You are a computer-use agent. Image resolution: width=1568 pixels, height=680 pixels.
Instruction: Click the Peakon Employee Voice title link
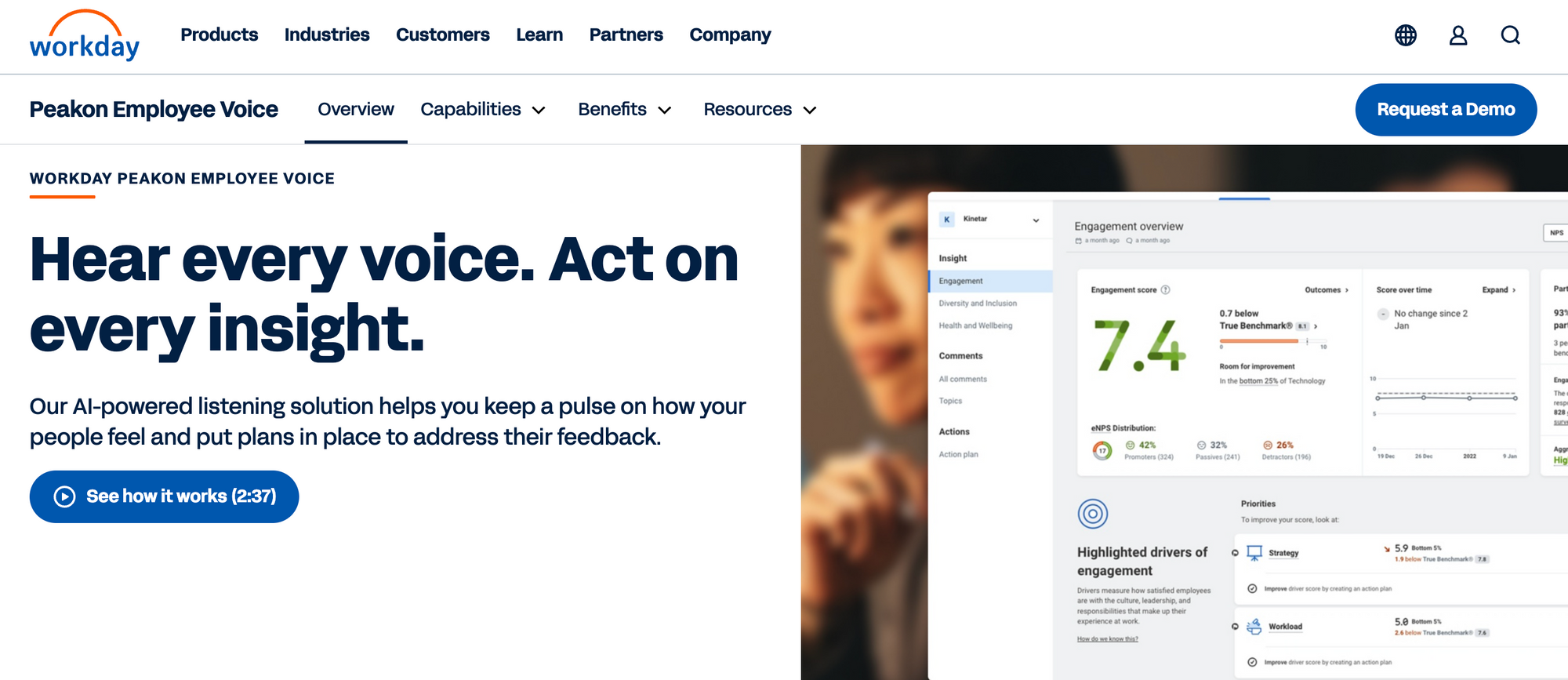tap(154, 110)
